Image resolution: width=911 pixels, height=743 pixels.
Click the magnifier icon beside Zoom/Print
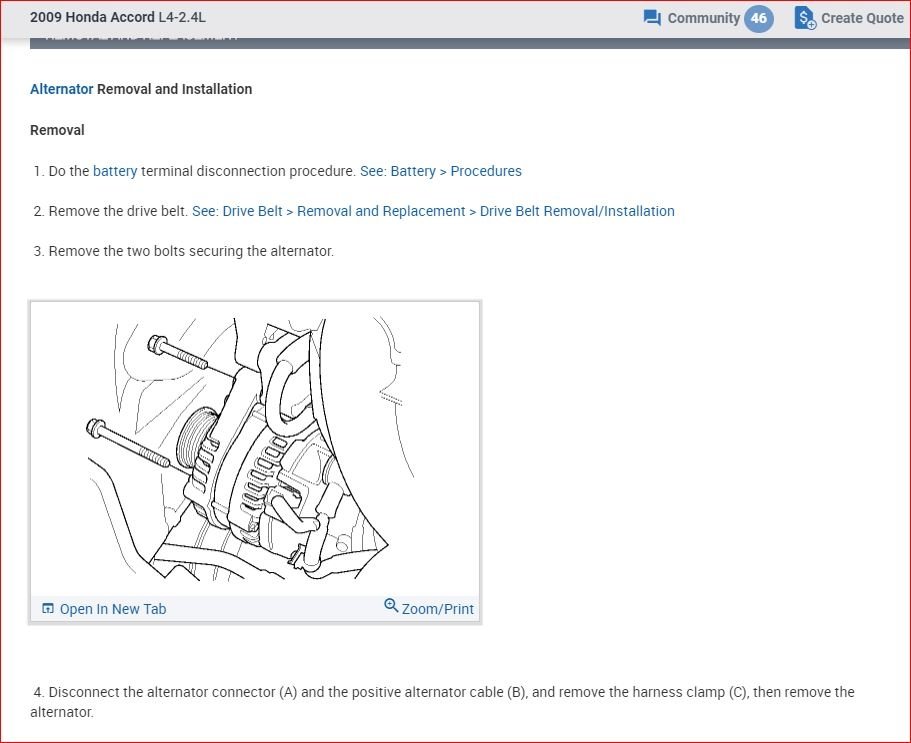(x=391, y=606)
